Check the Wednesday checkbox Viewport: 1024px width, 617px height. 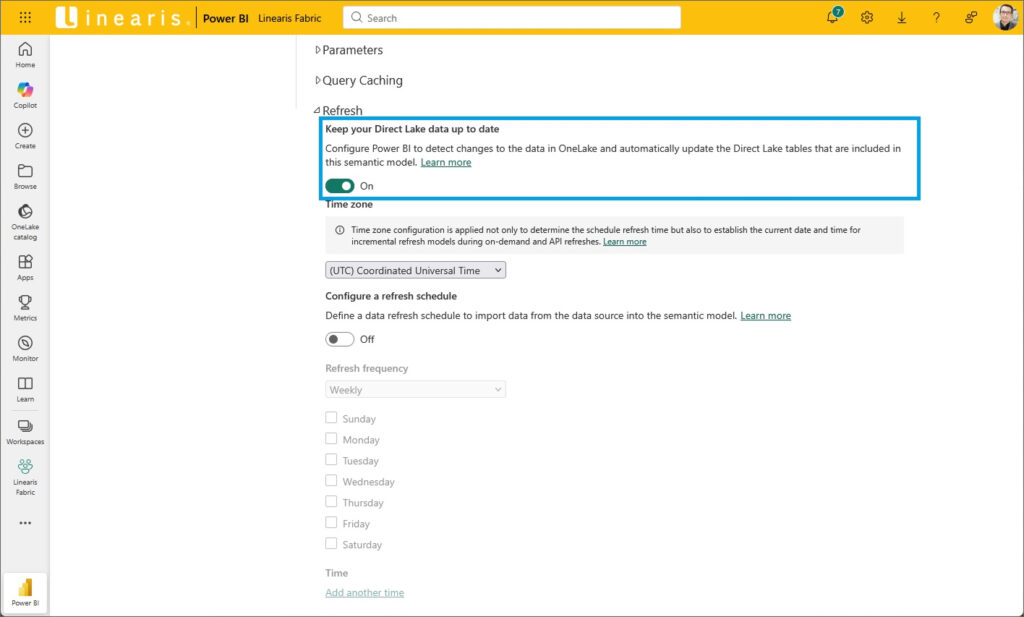pos(331,481)
